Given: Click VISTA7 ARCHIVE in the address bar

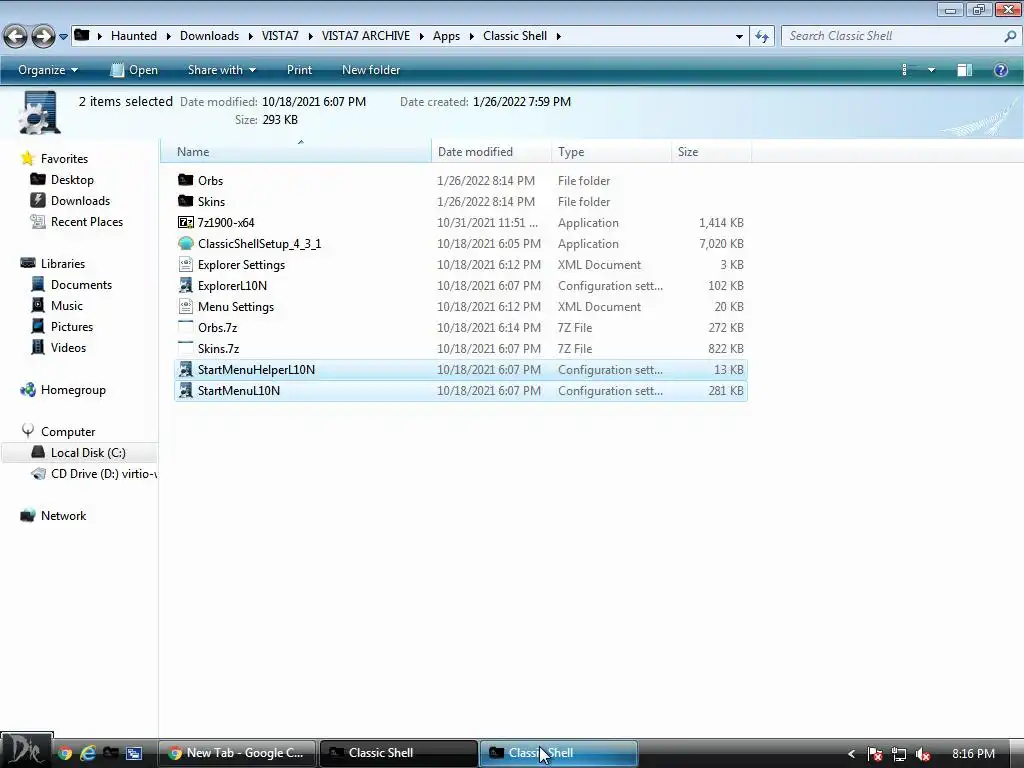Looking at the screenshot, I should tap(366, 36).
